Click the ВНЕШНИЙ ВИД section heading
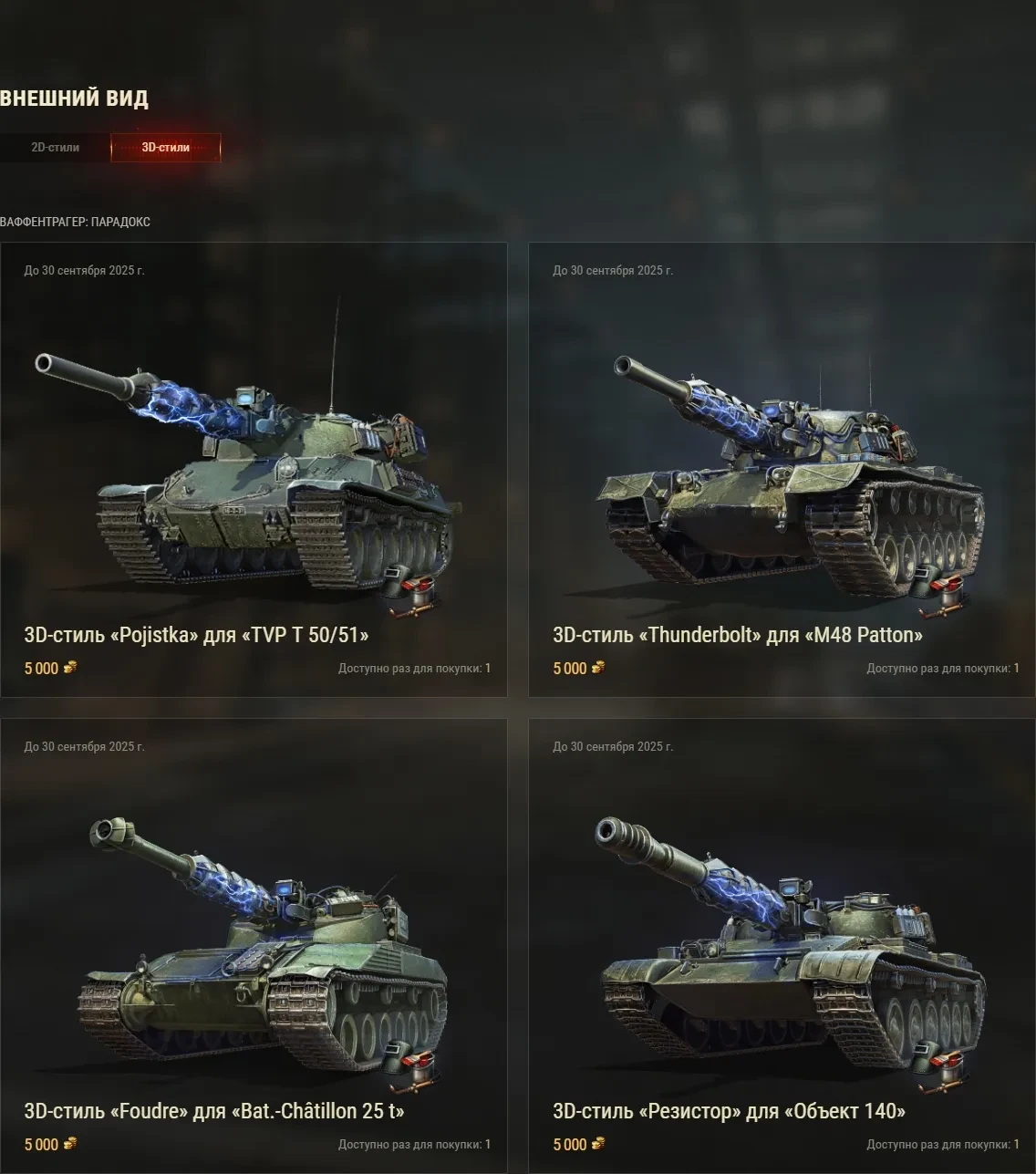The height and width of the screenshot is (1174, 1036). 74,99
